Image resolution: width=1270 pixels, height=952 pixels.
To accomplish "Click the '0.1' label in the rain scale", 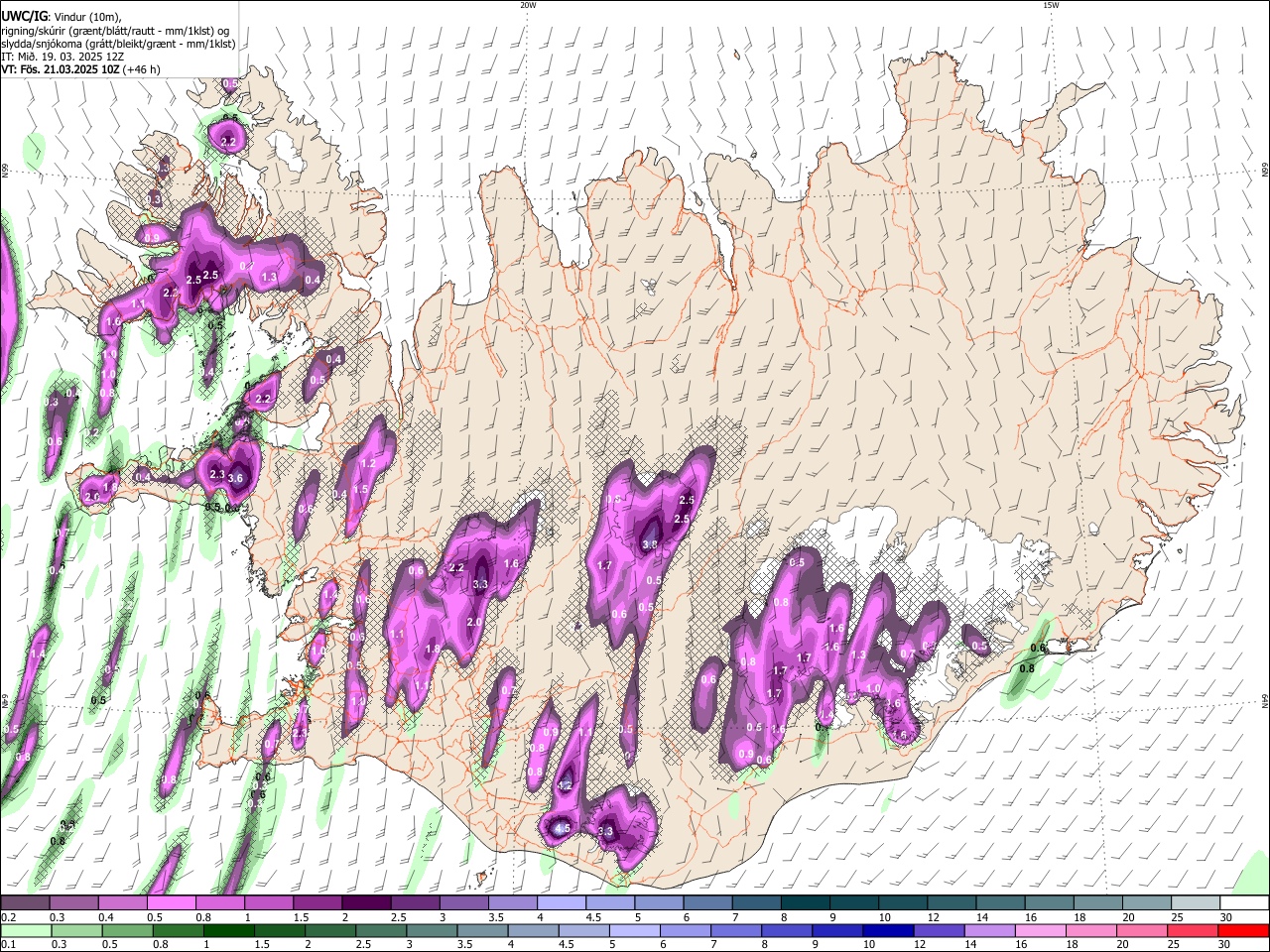I will 8,944.
